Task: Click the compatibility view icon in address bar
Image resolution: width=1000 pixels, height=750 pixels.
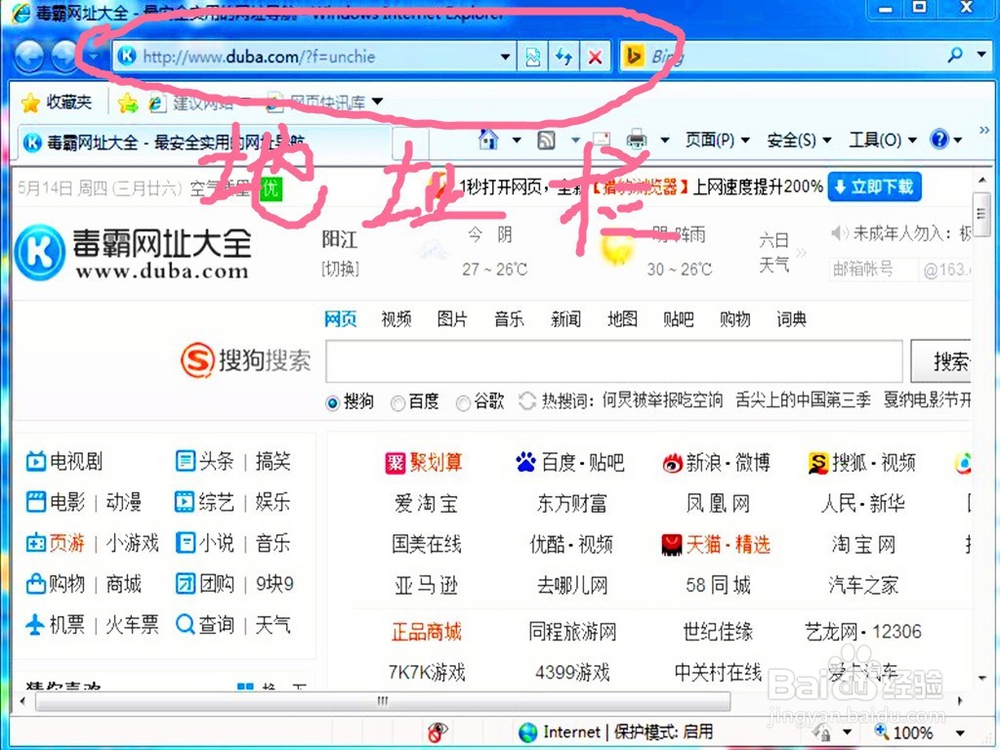Action: pyautogui.click(x=533, y=57)
